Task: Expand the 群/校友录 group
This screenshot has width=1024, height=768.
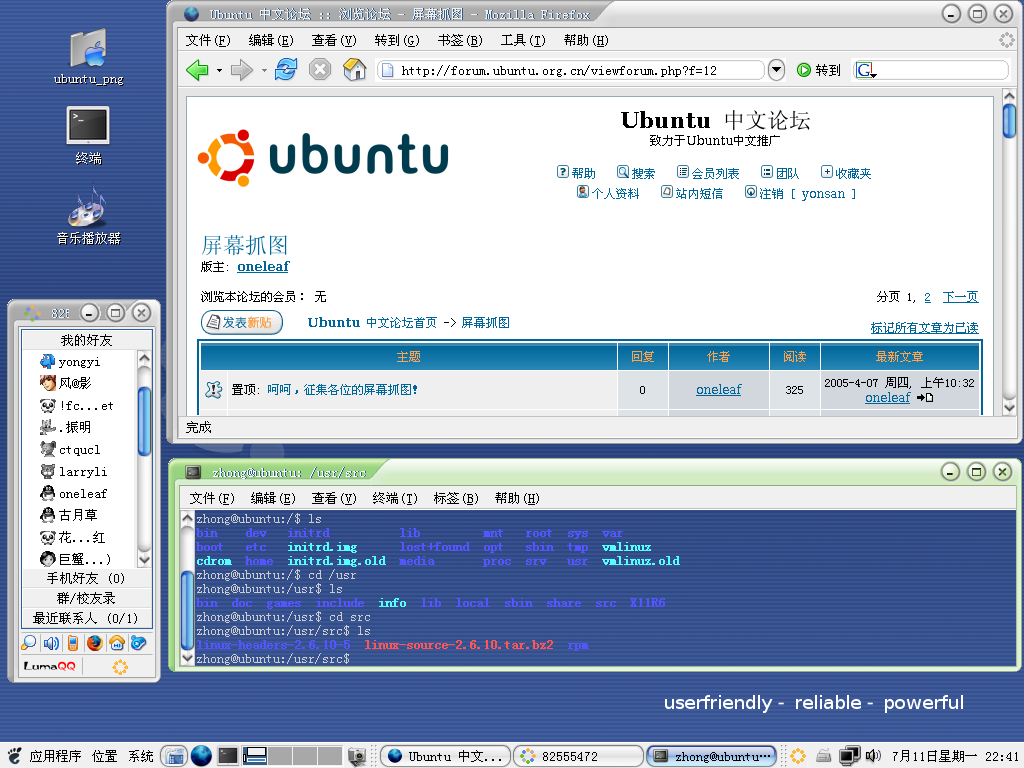Action: coord(87,598)
